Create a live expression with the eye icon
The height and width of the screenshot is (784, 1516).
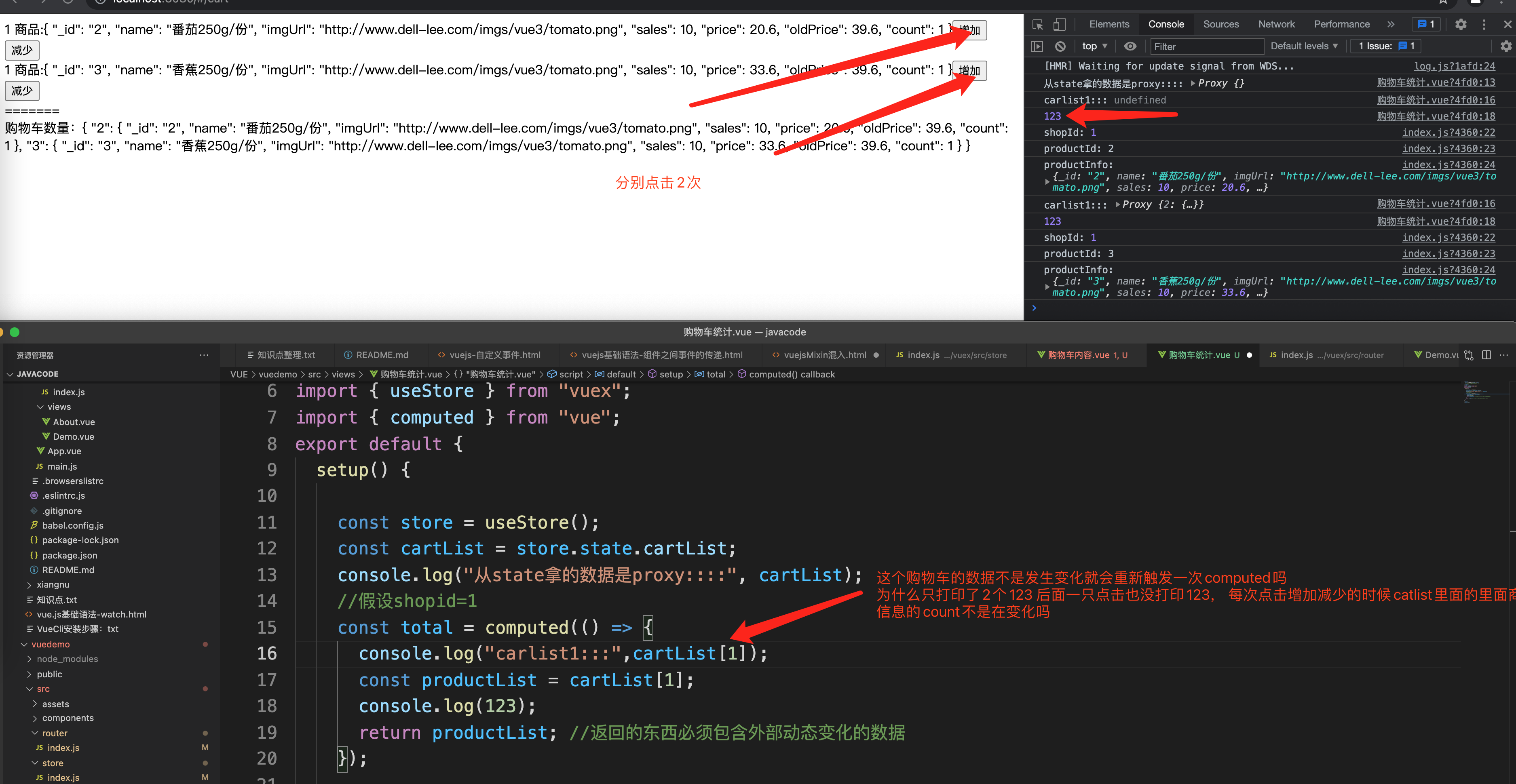click(1130, 46)
